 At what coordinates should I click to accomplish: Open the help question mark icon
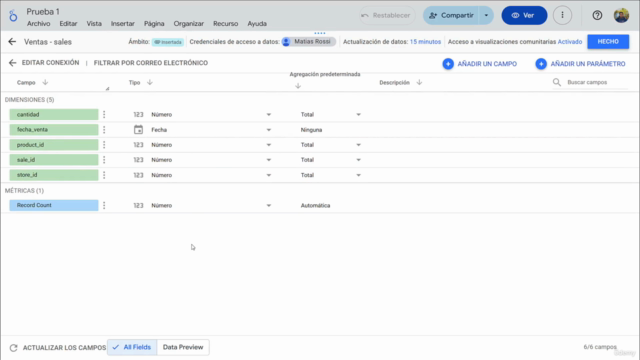(597, 16)
